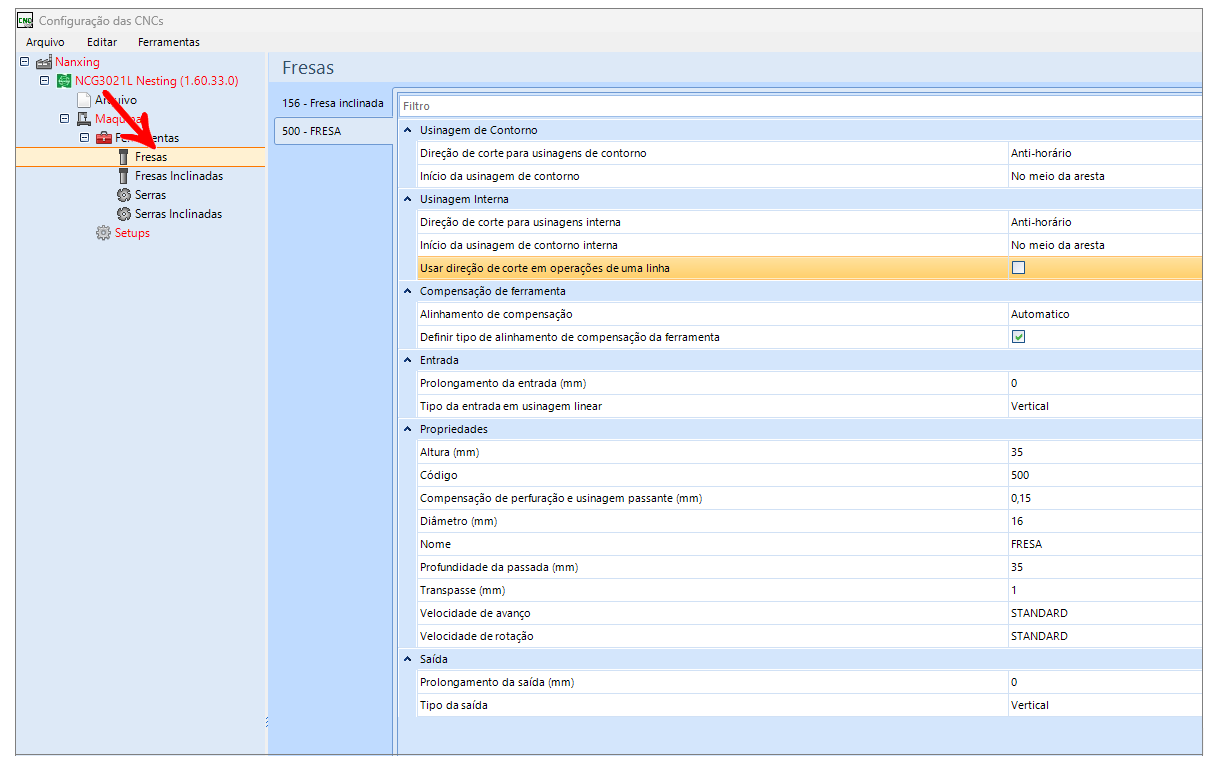Open 'Alinhamento de compensação' Automatico value
The height and width of the screenshot is (781, 1230).
click(1104, 314)
